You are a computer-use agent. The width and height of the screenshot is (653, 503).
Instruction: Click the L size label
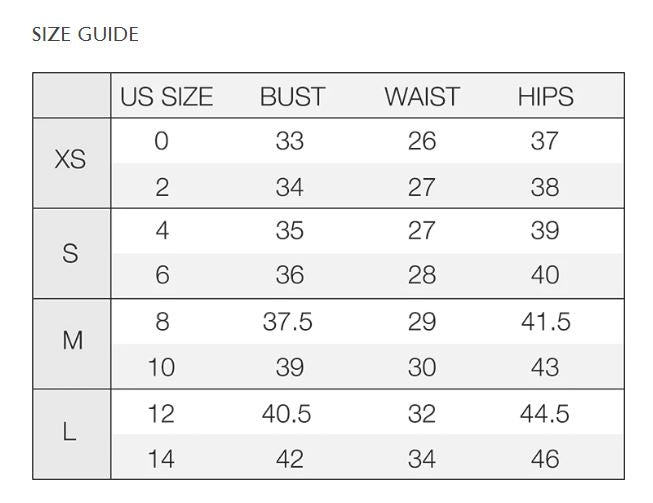coord(70,432)
